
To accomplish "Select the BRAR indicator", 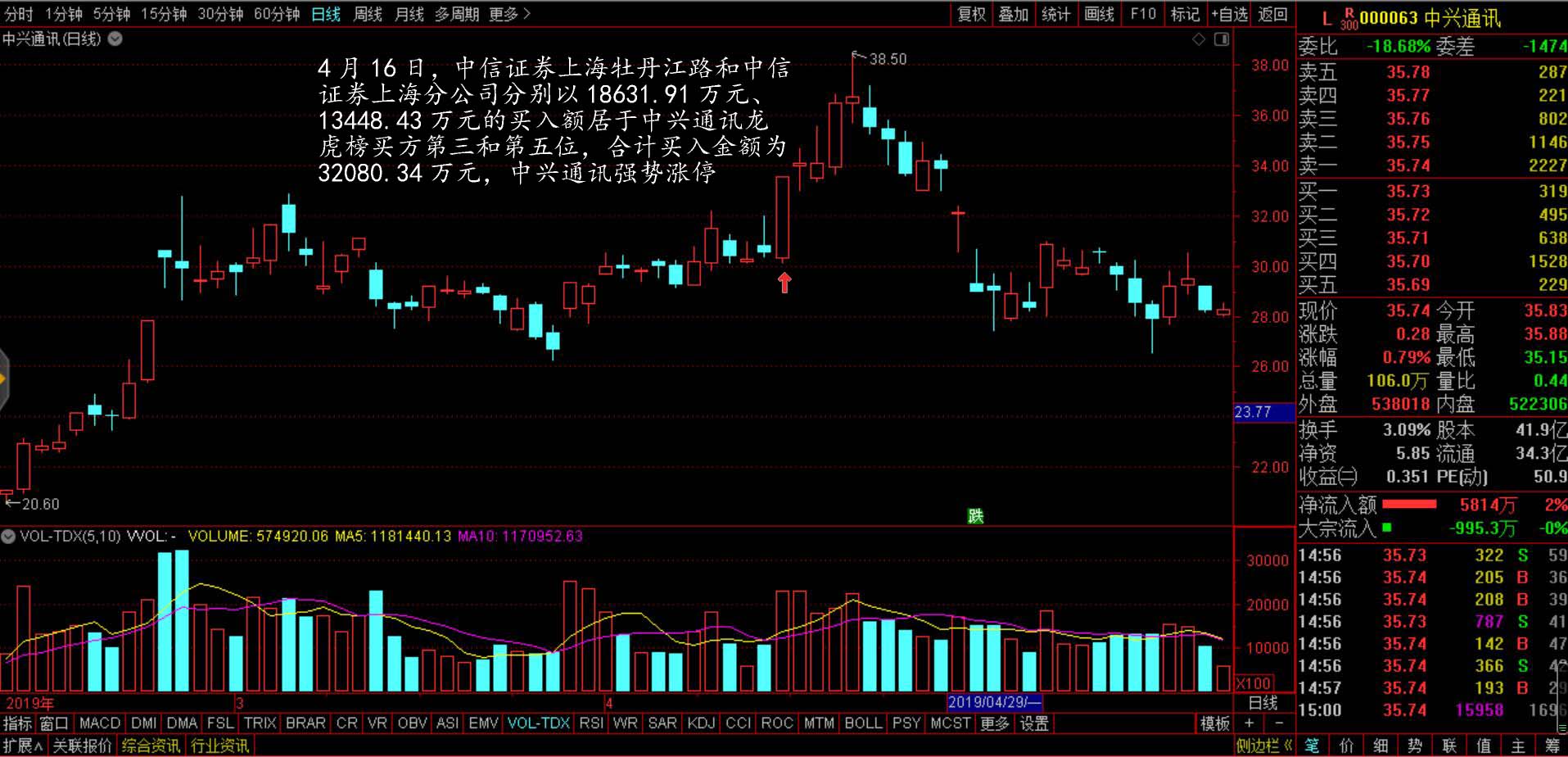I will click(x=305, y=723).
